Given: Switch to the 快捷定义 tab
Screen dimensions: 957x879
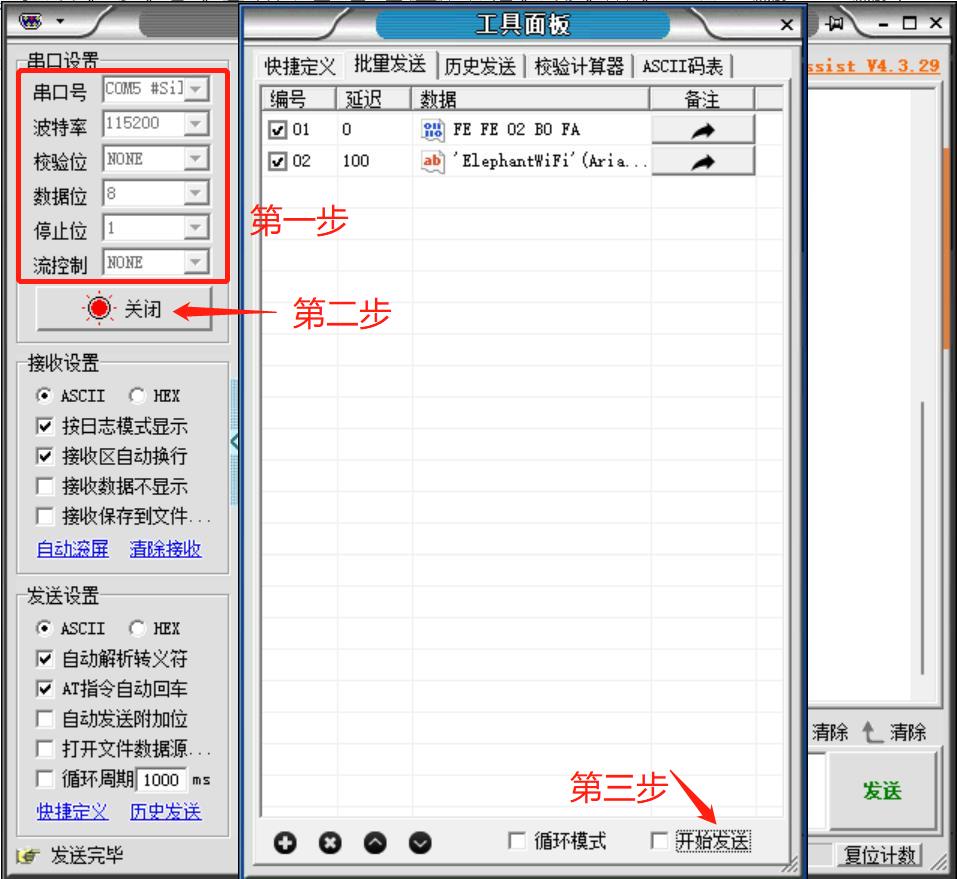Looking at the screenshot, I should pyautogui.click(x=300, y=67).
